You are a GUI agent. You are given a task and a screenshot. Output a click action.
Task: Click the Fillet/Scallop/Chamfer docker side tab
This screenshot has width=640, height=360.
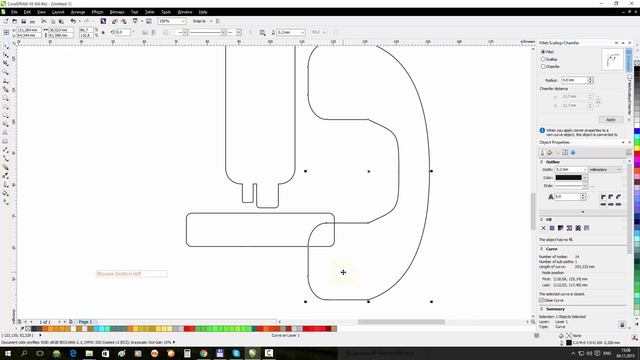point(629,95)
